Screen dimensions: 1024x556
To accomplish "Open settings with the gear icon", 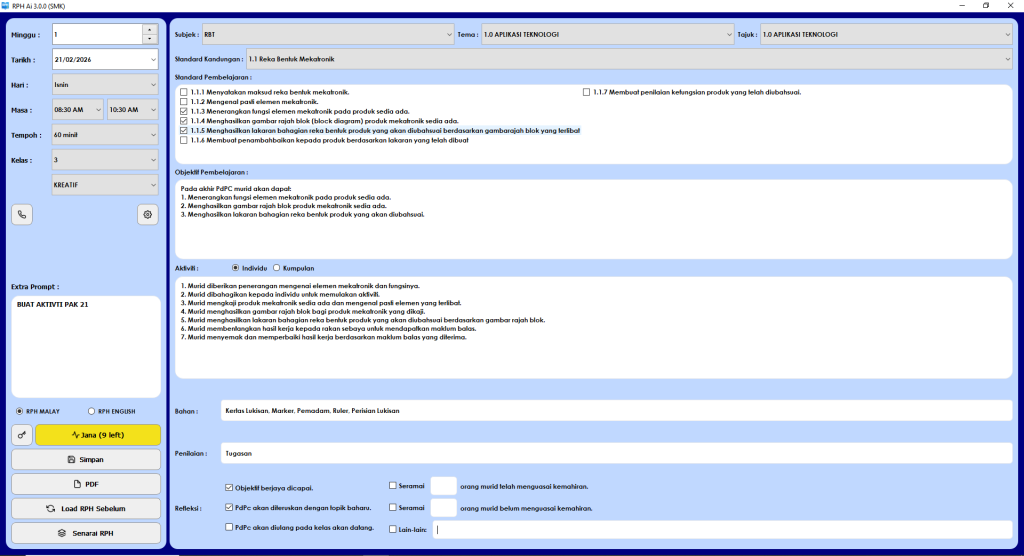I will click(148, 214).
